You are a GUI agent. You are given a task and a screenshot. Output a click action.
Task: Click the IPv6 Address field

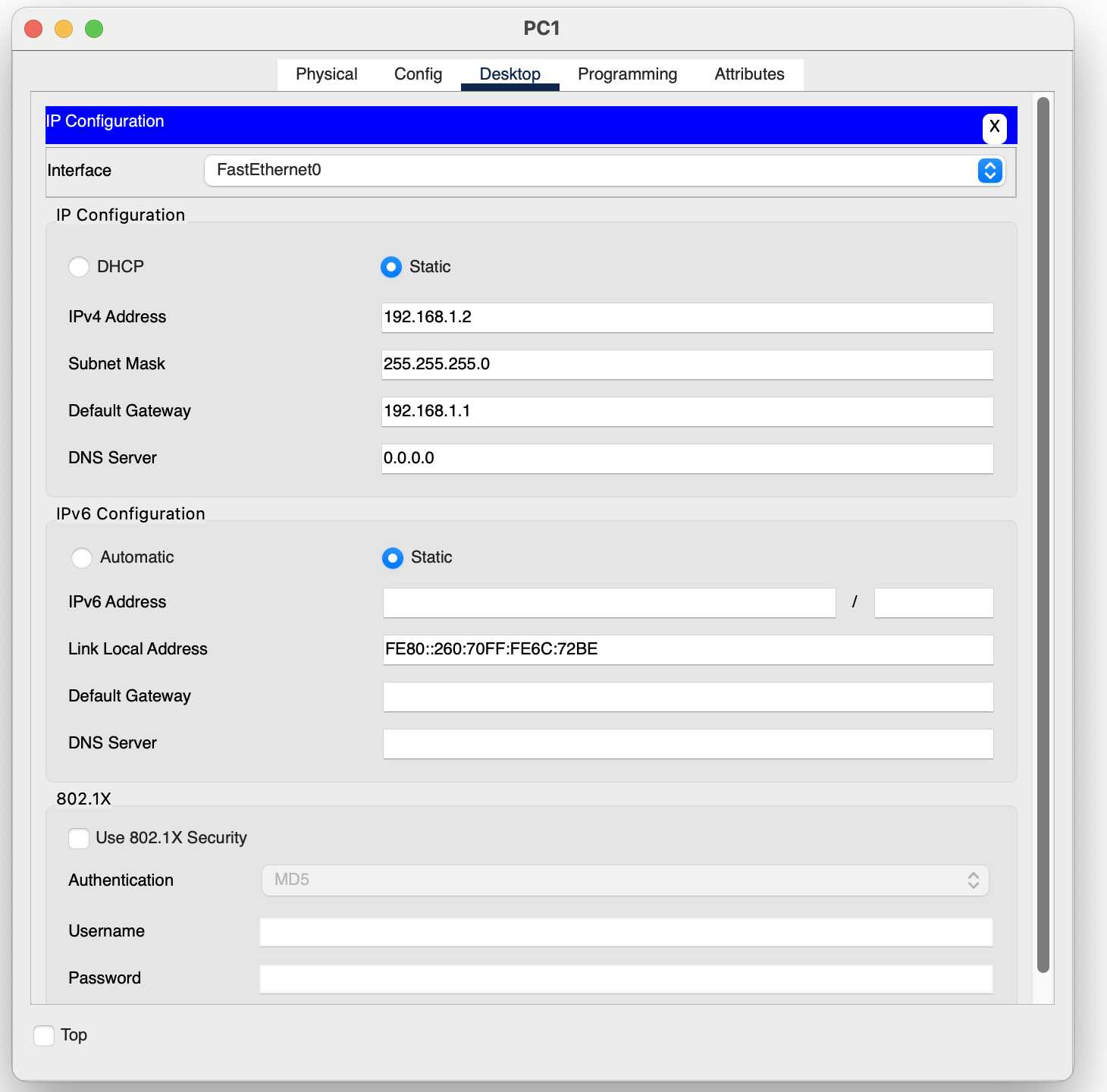tap(609, 603)
